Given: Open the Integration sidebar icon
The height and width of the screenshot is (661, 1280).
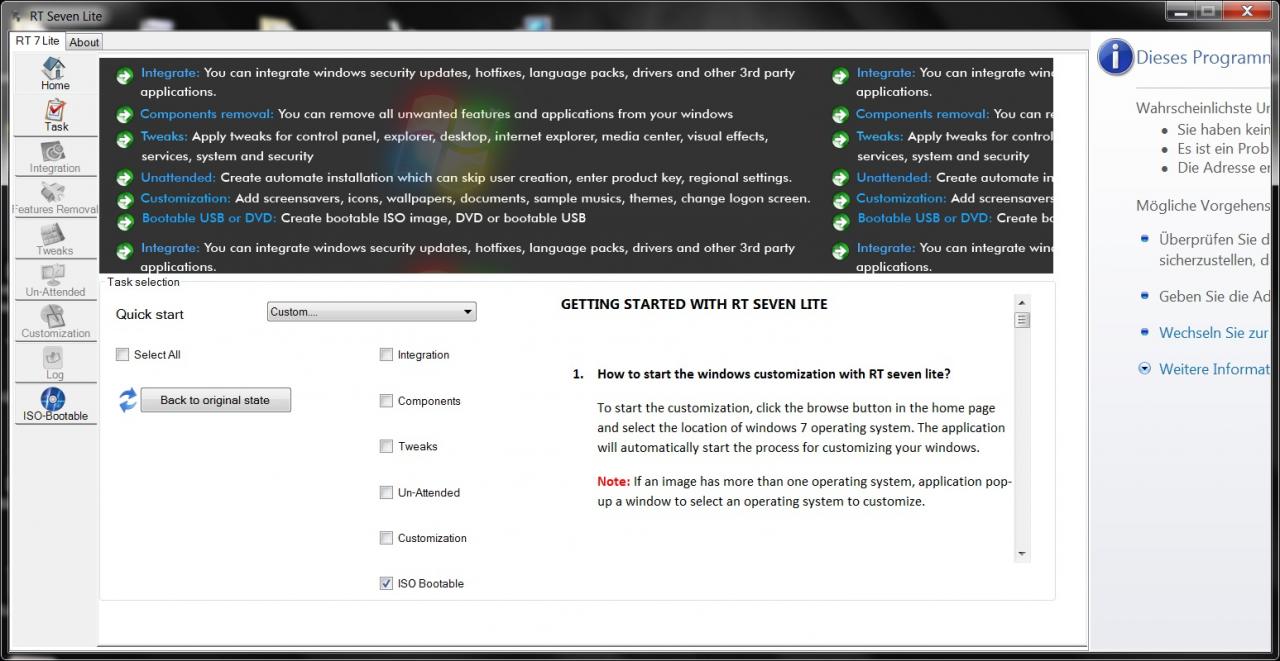Looking at the screenshot, I should coord(55,157).
